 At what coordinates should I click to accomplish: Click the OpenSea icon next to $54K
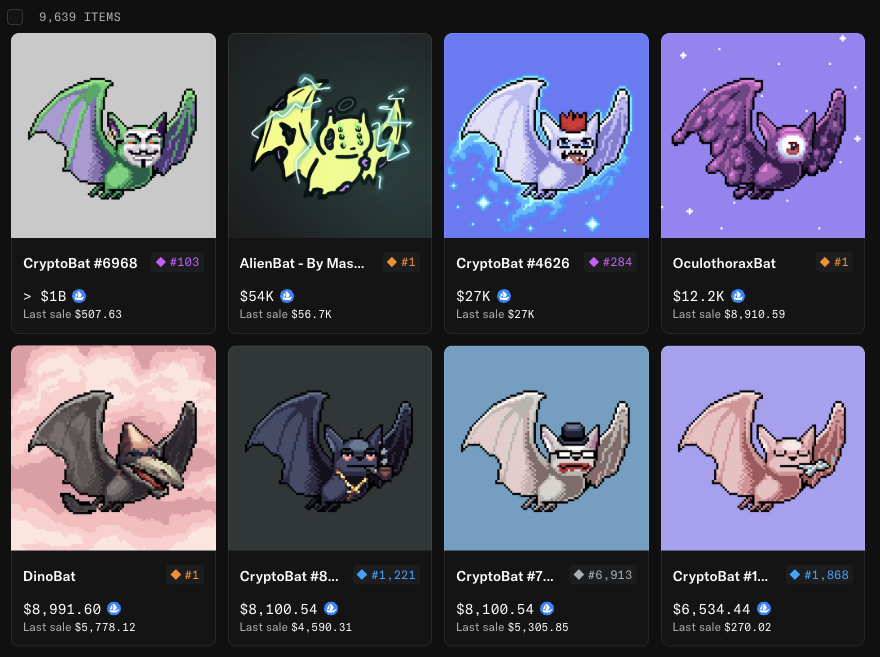[287, 296]
